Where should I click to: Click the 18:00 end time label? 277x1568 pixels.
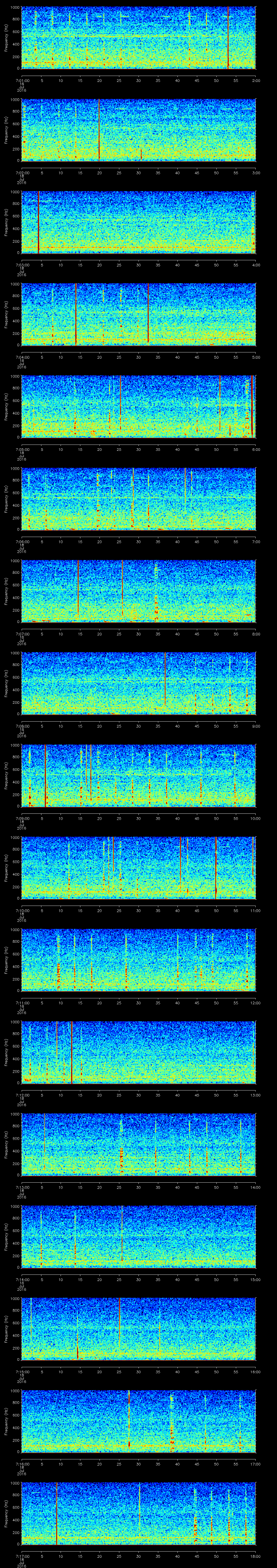click(x=255, y=1556)
